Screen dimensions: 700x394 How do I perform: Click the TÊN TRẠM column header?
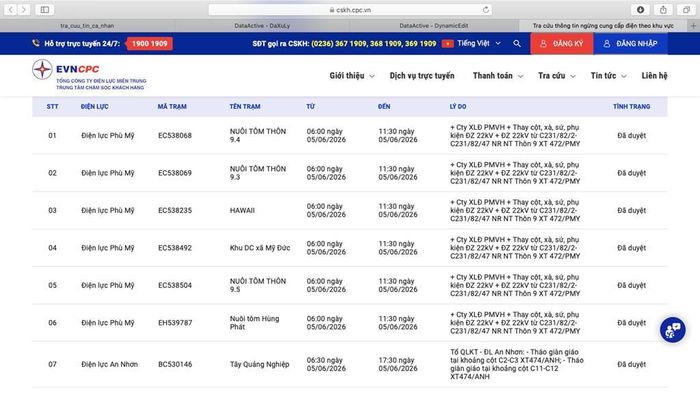click(x=245, y=107)
